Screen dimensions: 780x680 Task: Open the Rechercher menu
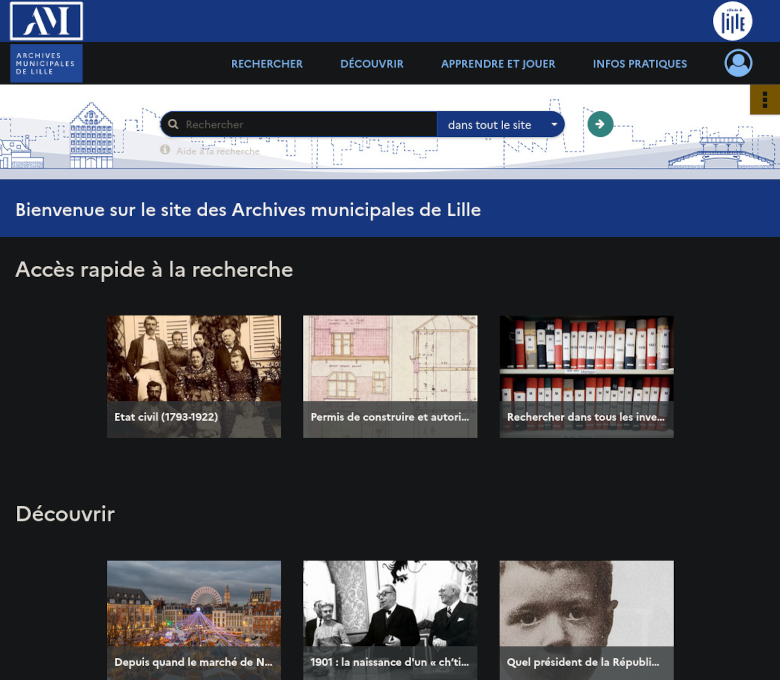click(267, 64)
